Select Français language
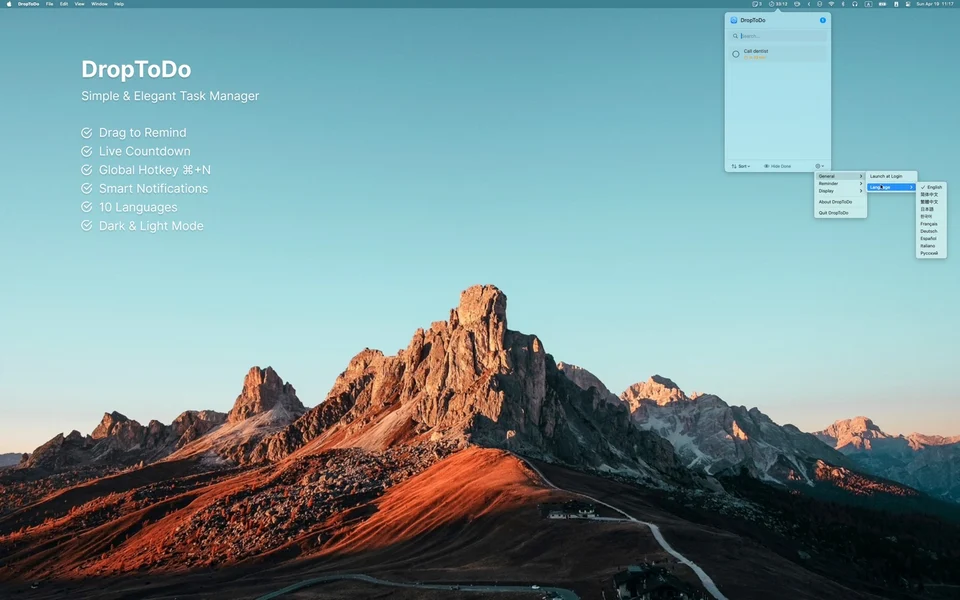 pyautogui.click(x=931, y=224)
